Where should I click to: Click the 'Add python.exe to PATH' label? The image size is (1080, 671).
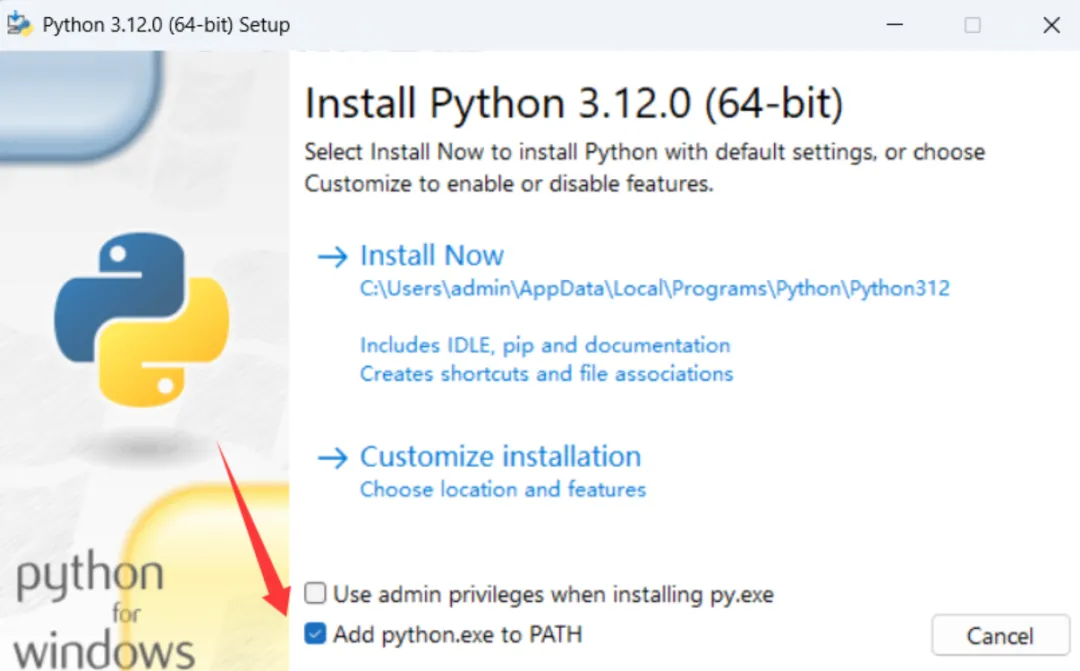pyautogui.click(x=457, y=634)
